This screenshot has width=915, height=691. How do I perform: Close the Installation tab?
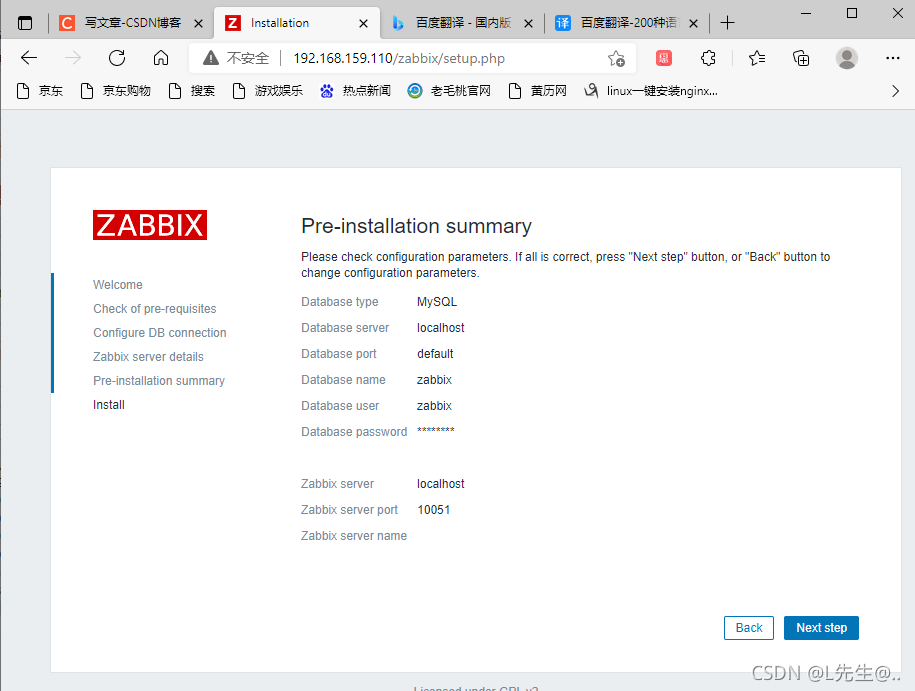pyautogui.click(x=363, y=23)
